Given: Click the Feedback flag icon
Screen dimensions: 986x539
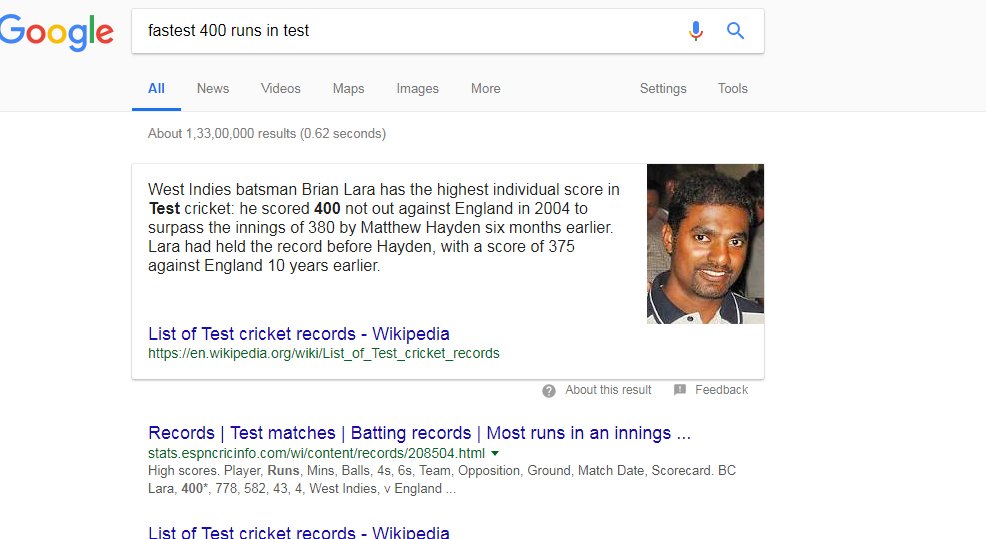Looking at the screenshot, I should tap(680, 390).
